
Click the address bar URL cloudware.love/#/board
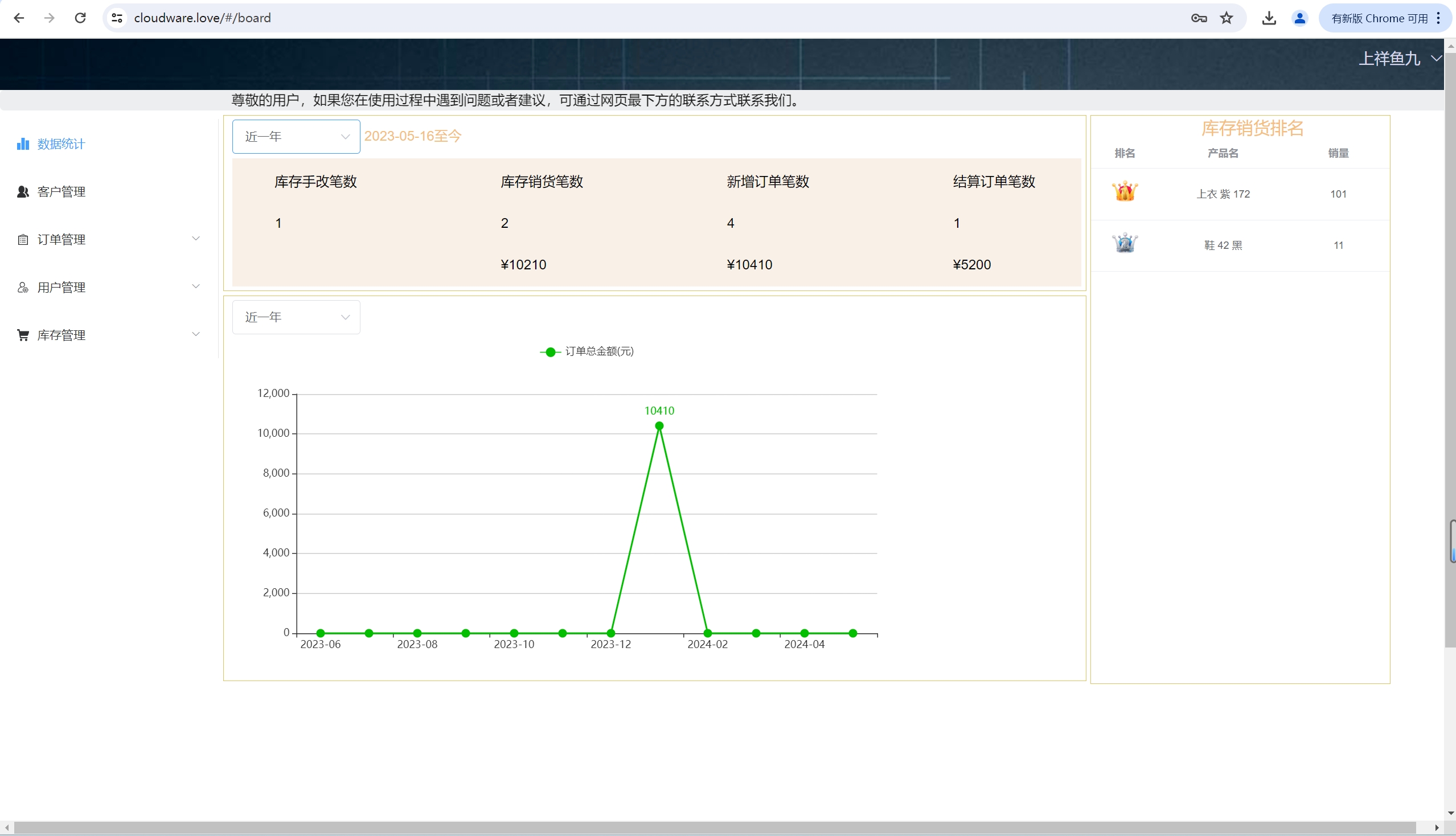coord(202,18)
